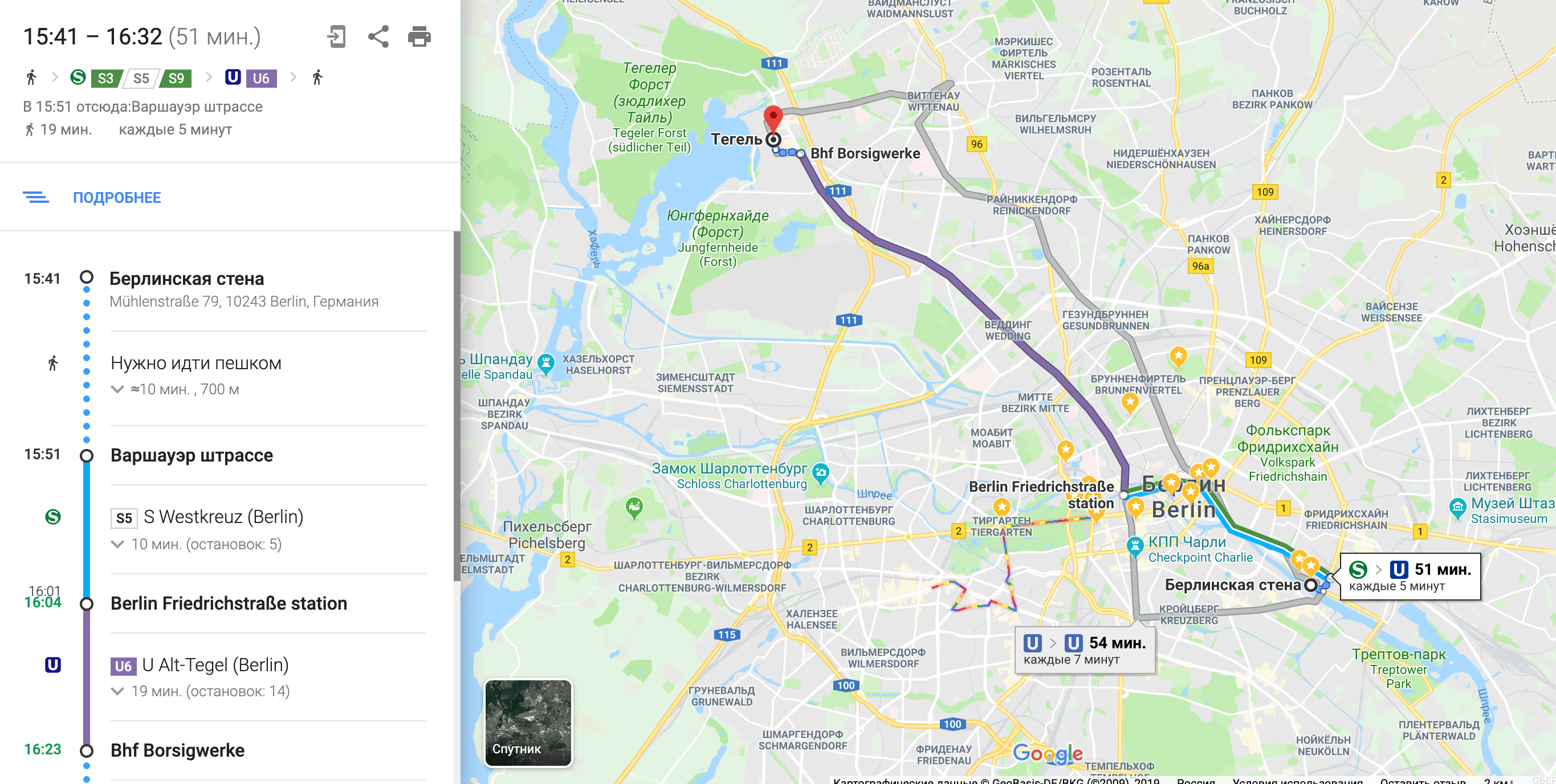Click the Berlin Friedrichstraße station stop entry
Image resolution: width=1556 pixels, height=784 pixels.
point(229,603)
